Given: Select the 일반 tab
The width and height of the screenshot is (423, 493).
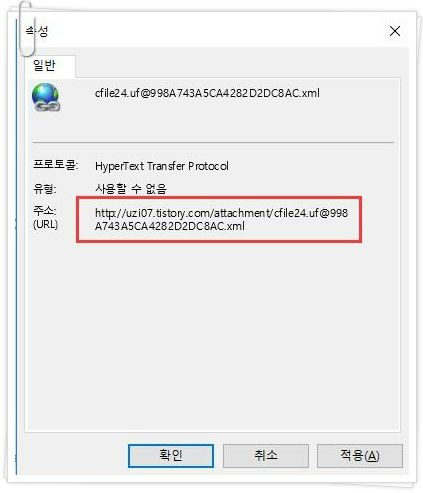Looking at the screenshot, I should 44,65.
